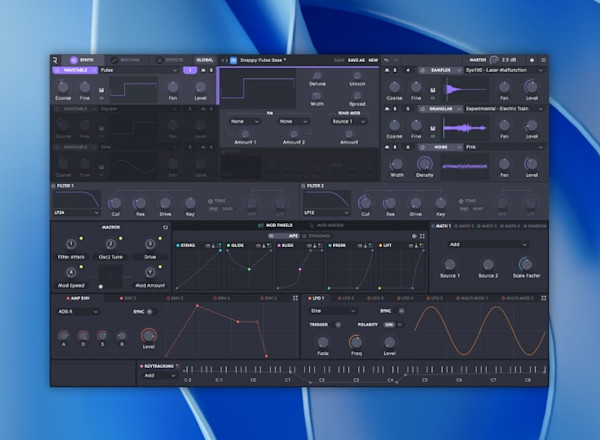Open the ADS-R envelope mode dropdown

coord(77,311)
